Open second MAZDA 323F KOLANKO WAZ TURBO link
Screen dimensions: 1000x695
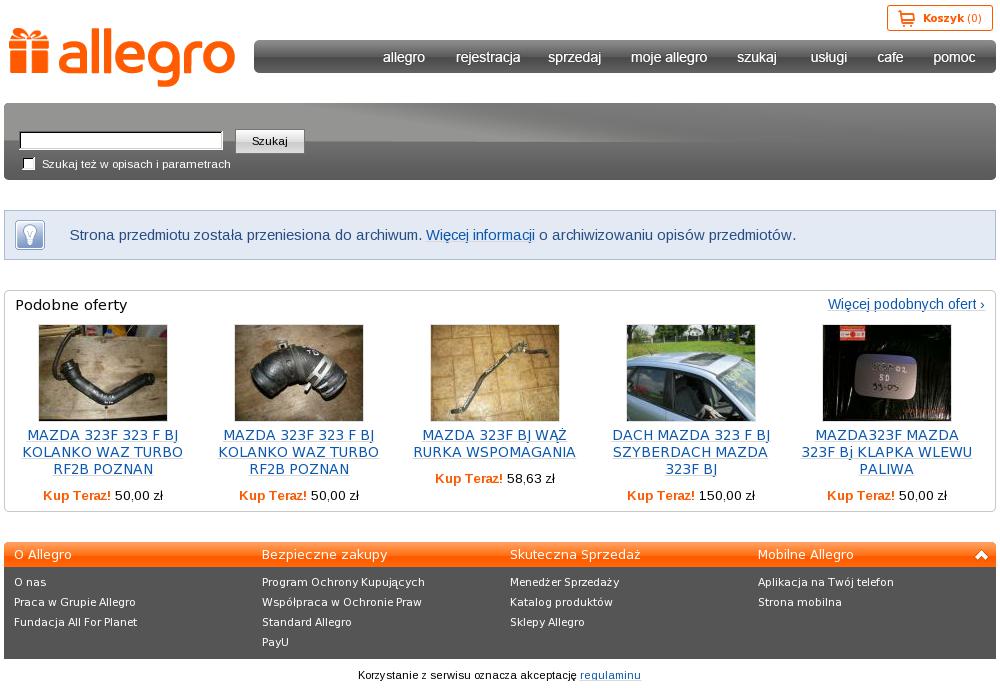tap(298, 452)
